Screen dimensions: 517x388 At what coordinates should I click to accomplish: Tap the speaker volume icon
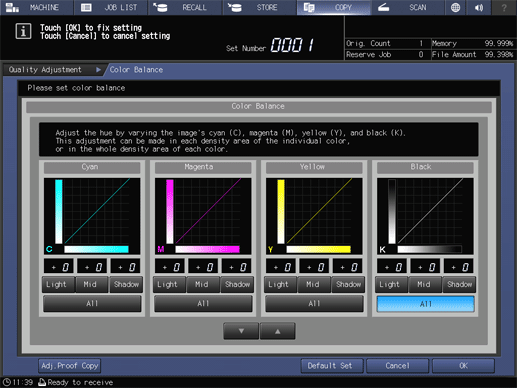coord(479,7)
